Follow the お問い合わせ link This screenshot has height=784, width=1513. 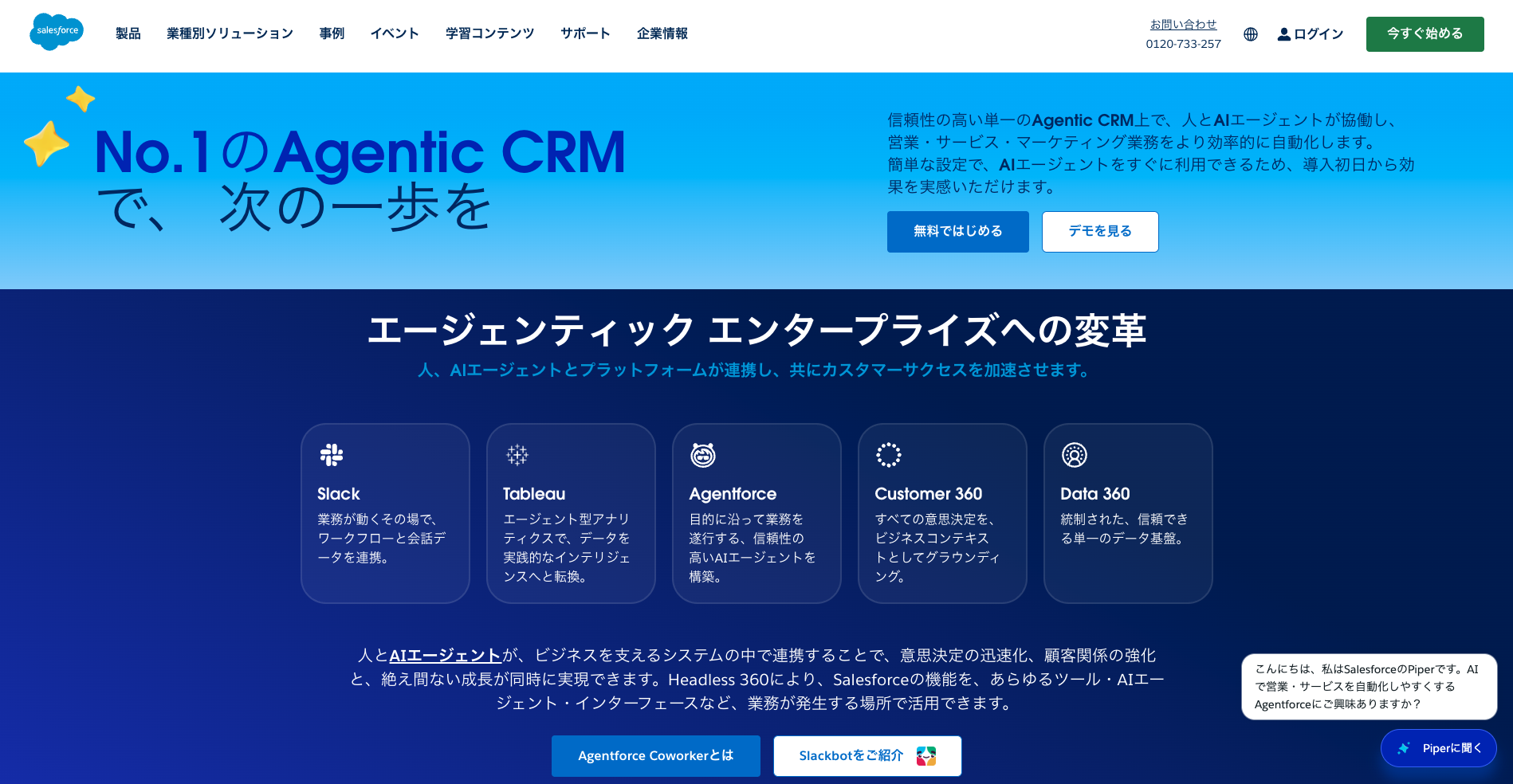[x=1183, y=25]
